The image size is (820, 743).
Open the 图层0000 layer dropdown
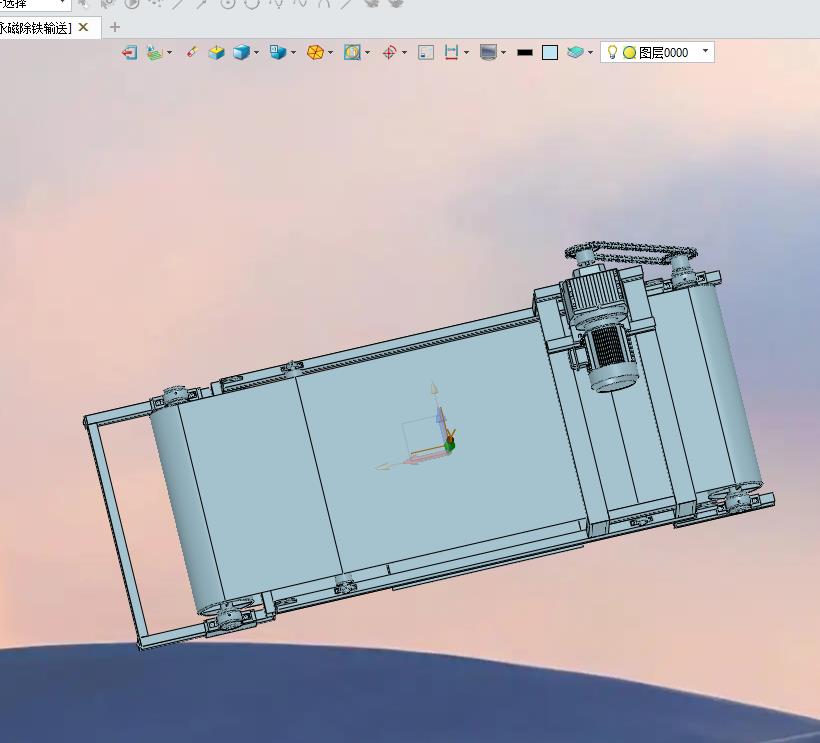[705, 51]
